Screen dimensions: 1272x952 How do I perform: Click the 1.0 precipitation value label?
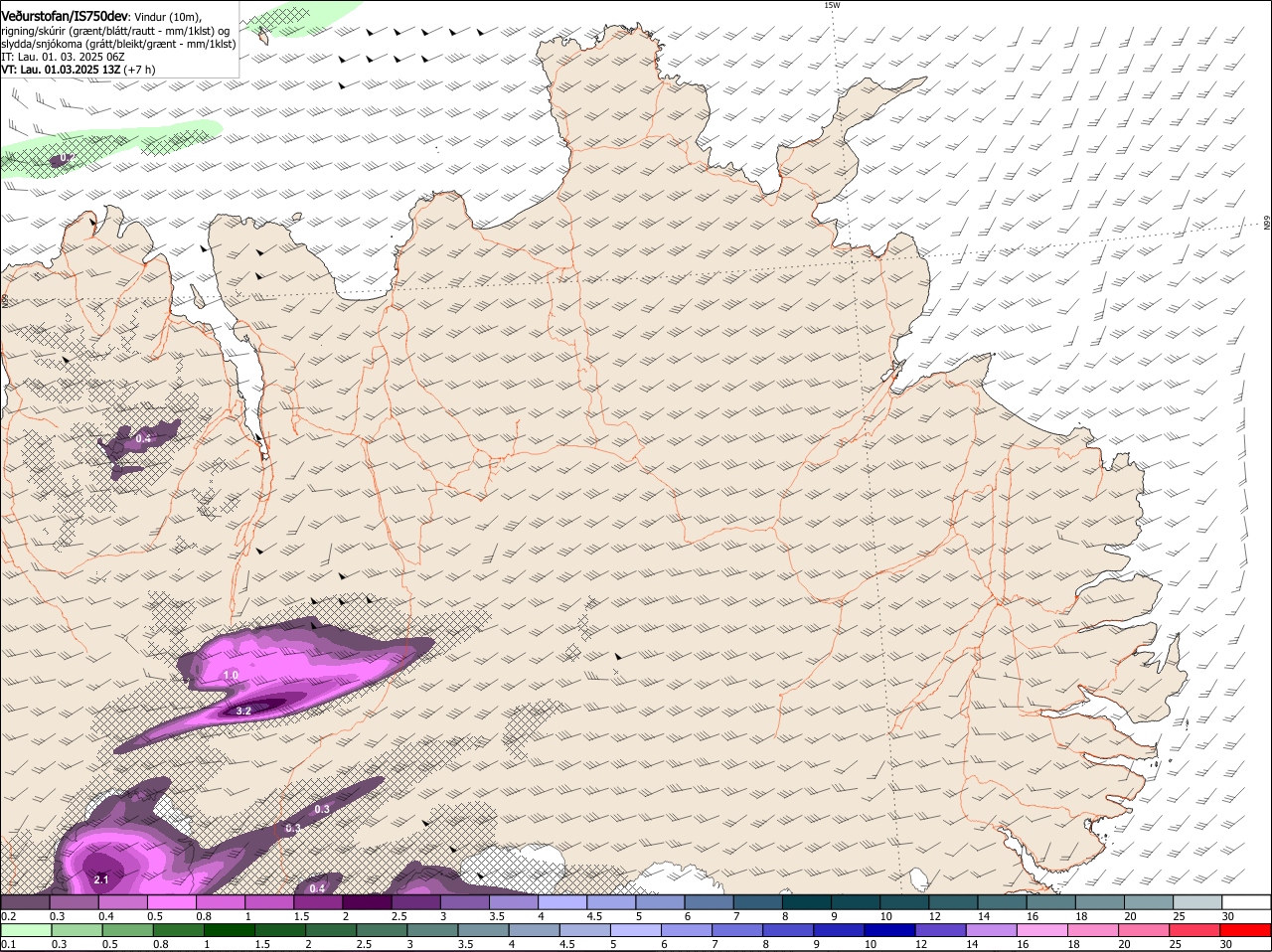(x=231, y=675)
